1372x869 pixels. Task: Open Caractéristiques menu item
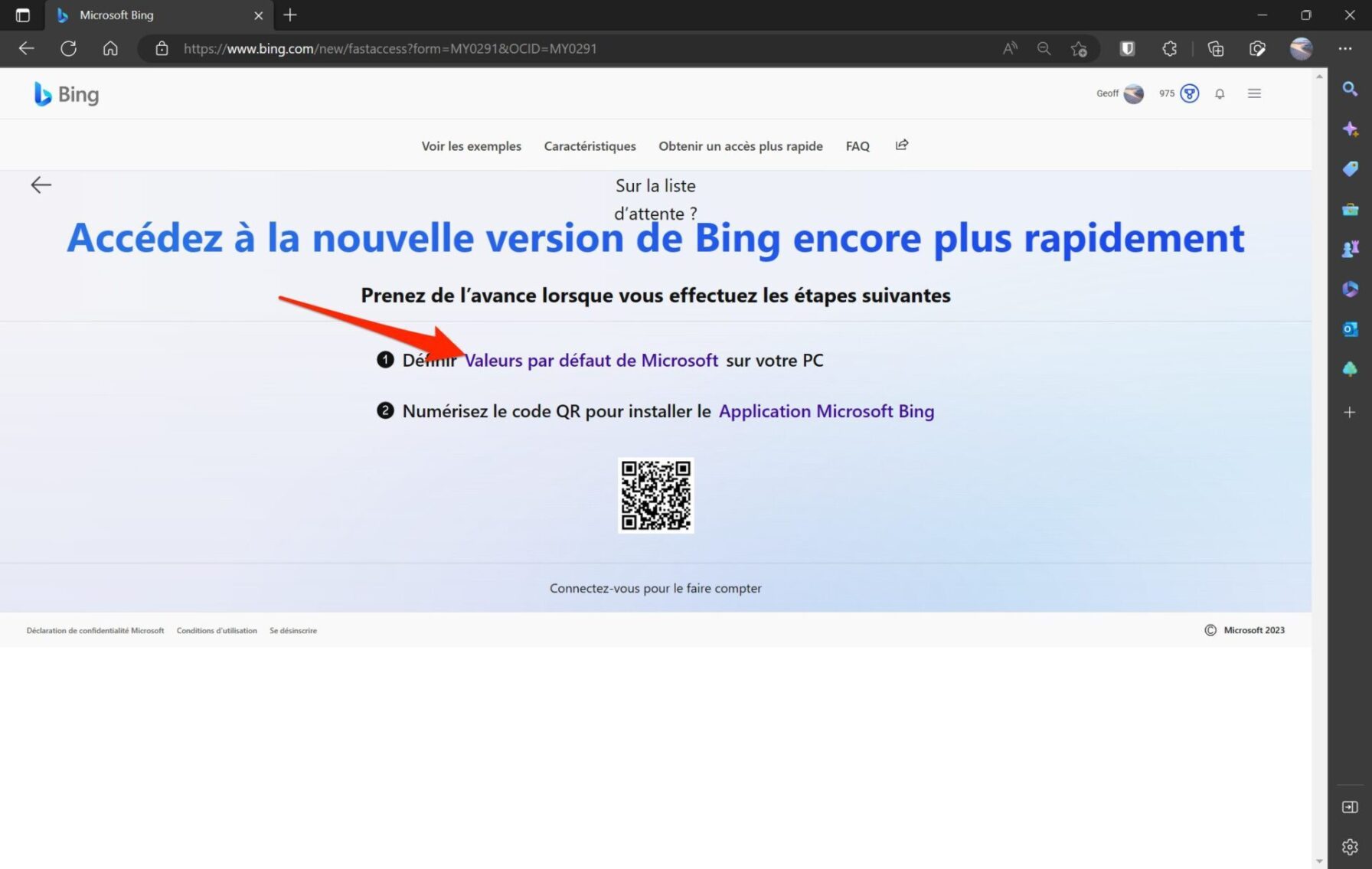pyautogui.click(x=590, y=146)
